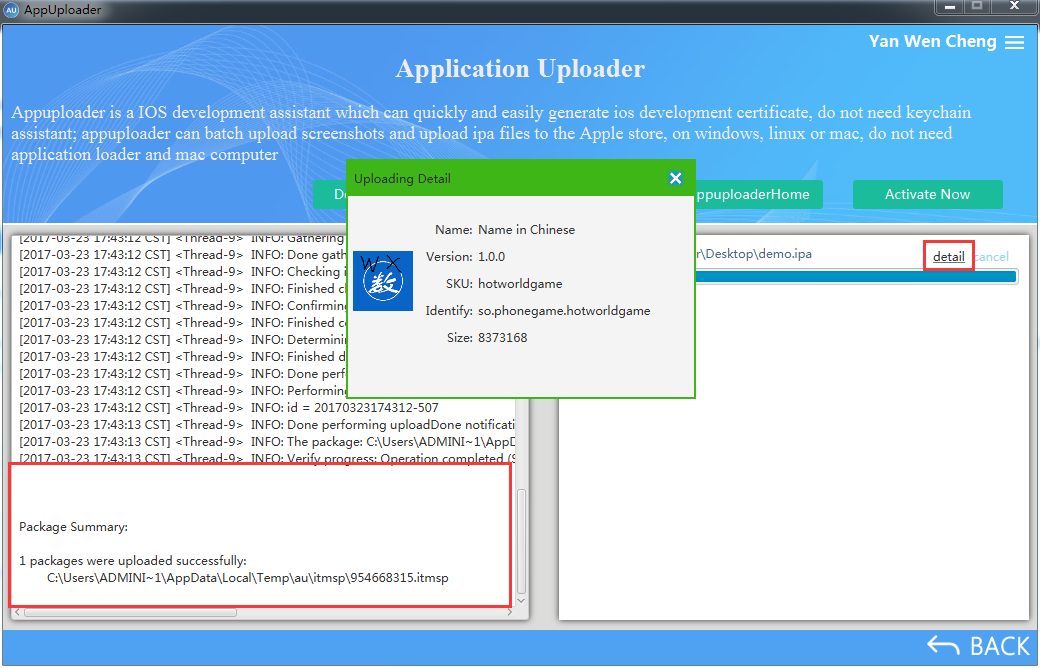Open the detail link for demo.ipa
Image resolution: width=1040 pixels, height=668 pixels.
[948, 257]
